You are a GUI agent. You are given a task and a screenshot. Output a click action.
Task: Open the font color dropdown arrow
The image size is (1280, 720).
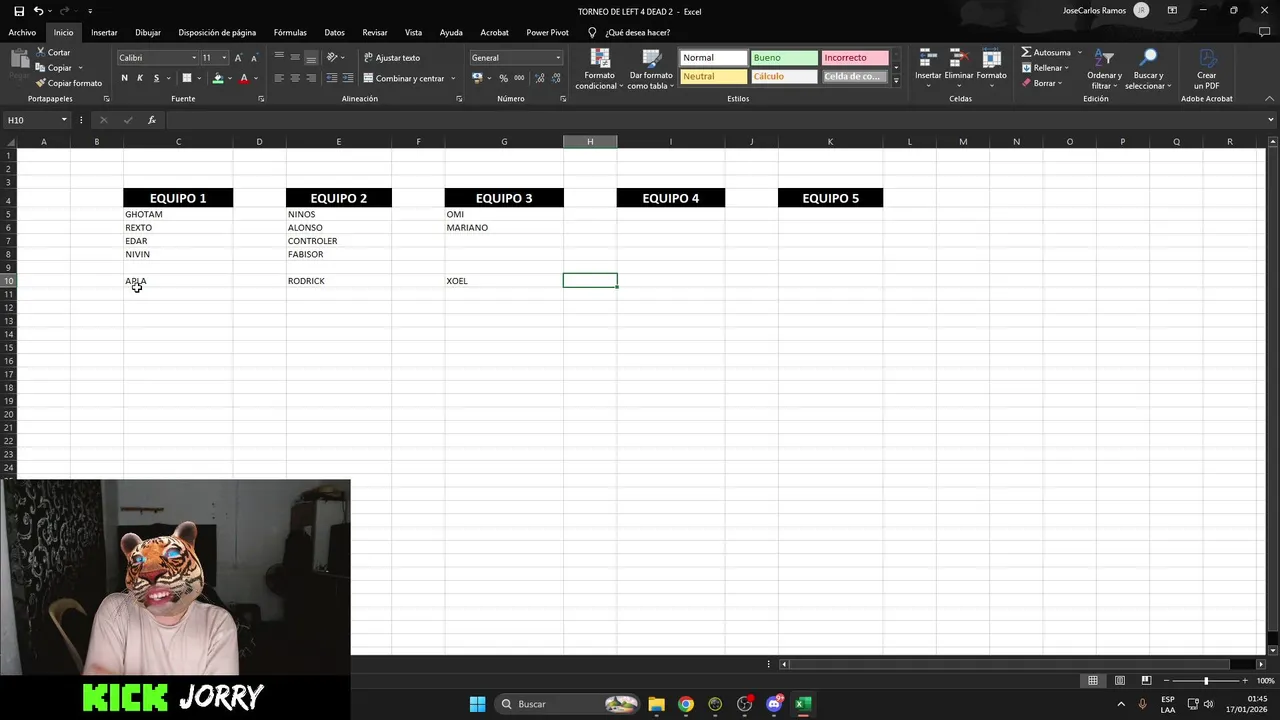(255, 78)
